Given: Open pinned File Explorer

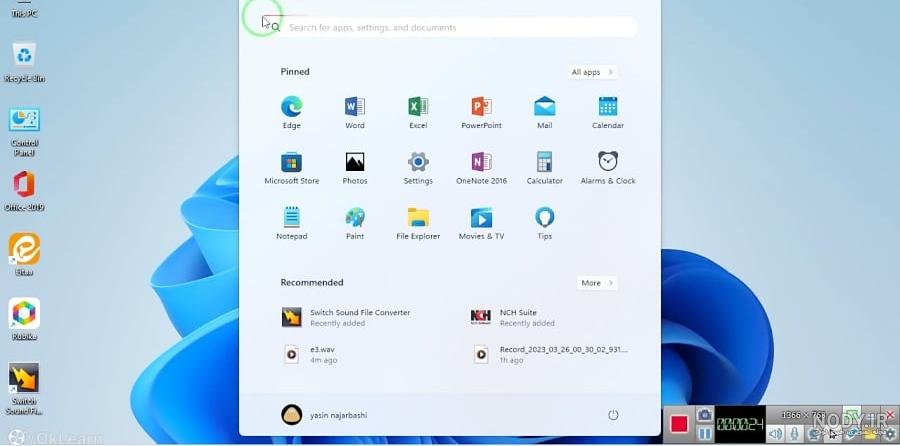Looking at the screenshot, I should coord(418,223).
